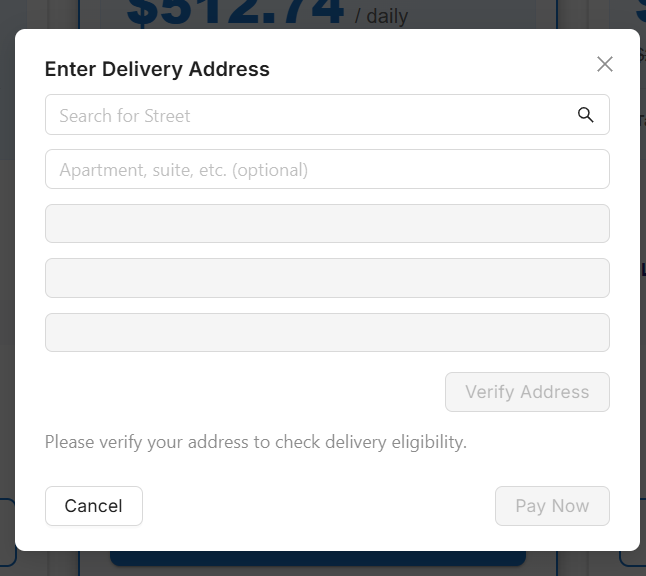Click the Enter Delivery Address heading
This screenshot has height=576, width=646.
click(x=157, y=69)
